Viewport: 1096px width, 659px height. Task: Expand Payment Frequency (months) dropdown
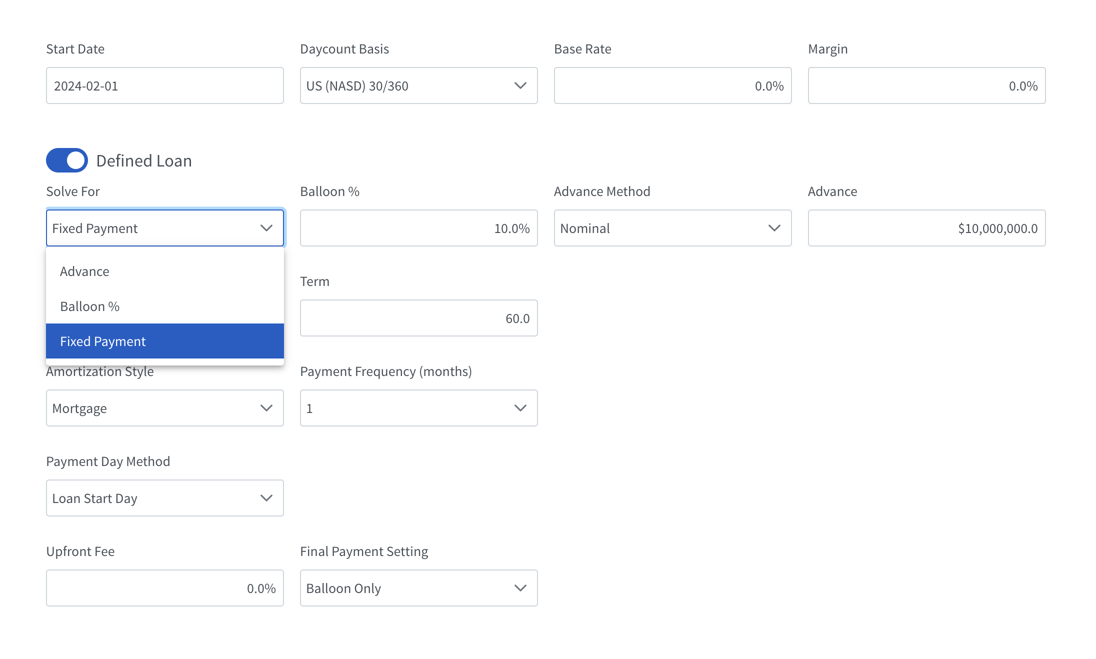click(418, 408)
